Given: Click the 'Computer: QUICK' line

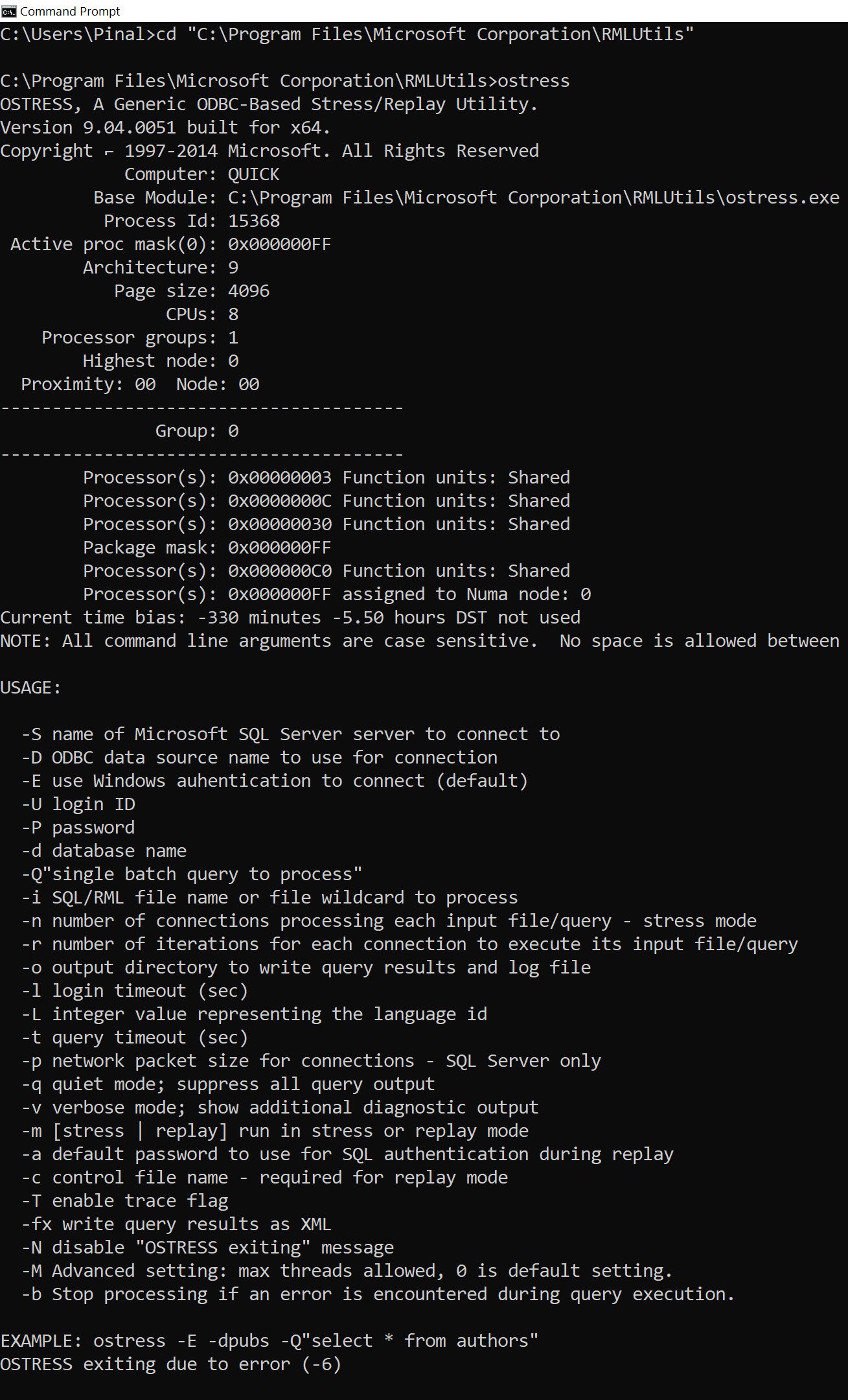Looking at the screenshot, I should tap(202, 174).
